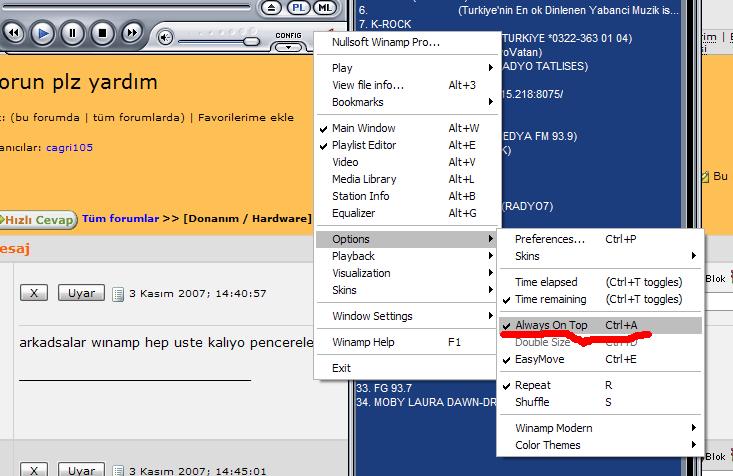Viewport: 733px width, 476px height.
Task: Select playlist entry ending (RADYO7)
Action: click(528, 206)
